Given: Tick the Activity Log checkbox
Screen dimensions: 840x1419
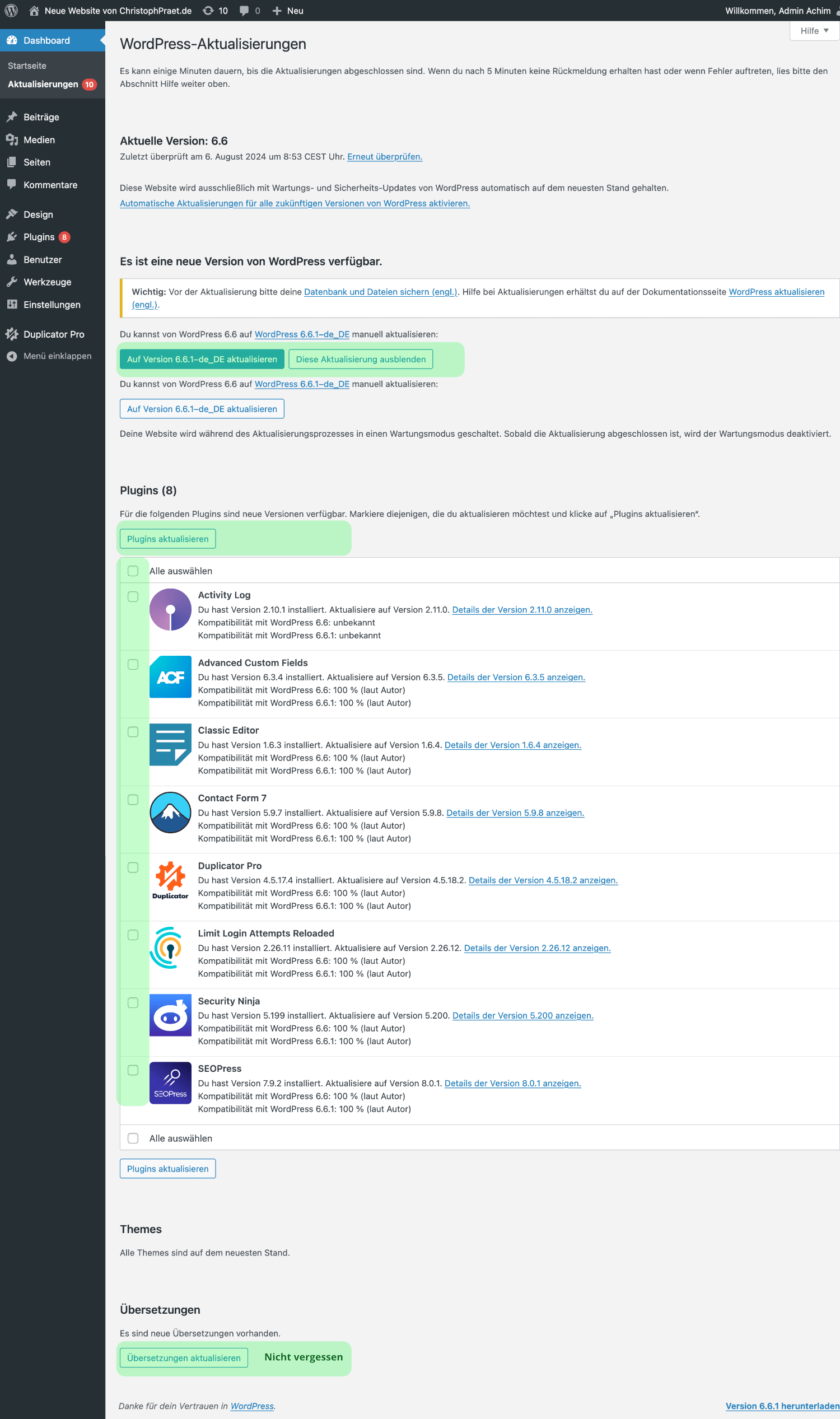Looking at the screenshot, I should (x=133, y=596).
